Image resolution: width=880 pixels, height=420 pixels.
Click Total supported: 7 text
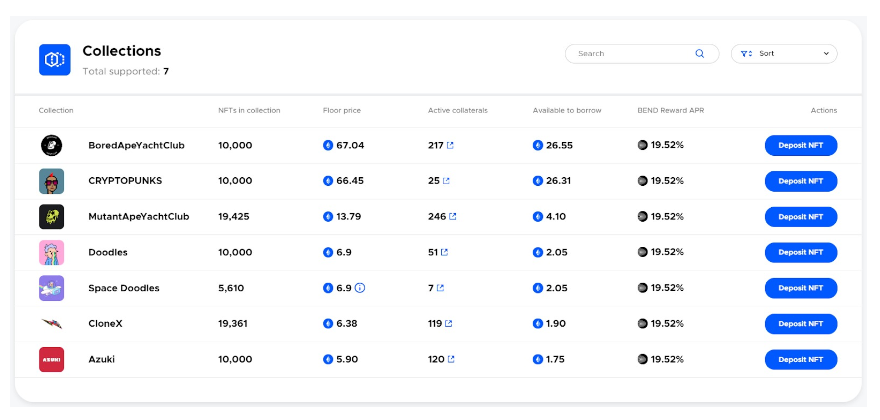126,72
